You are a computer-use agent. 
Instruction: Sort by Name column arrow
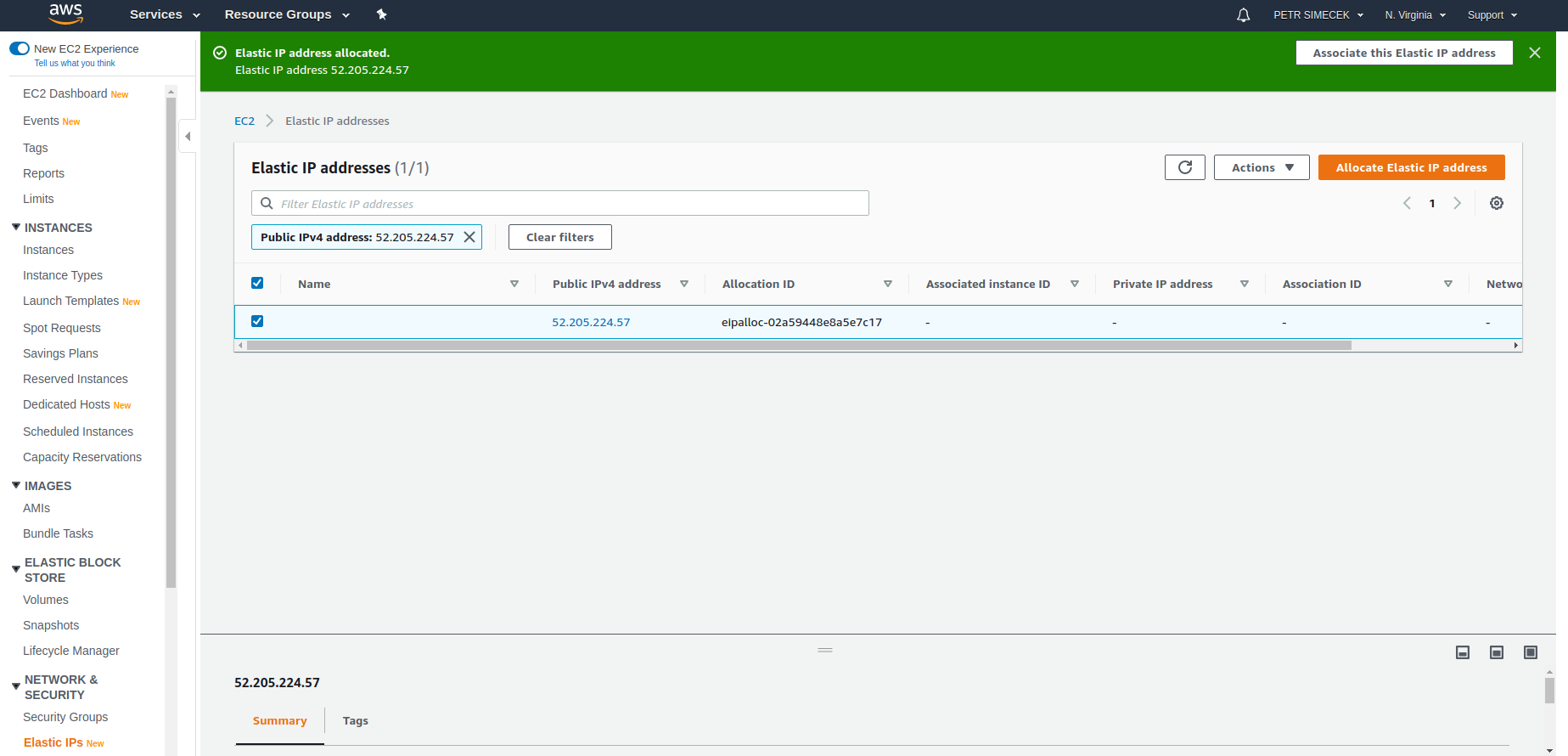(x=514, y=284)
